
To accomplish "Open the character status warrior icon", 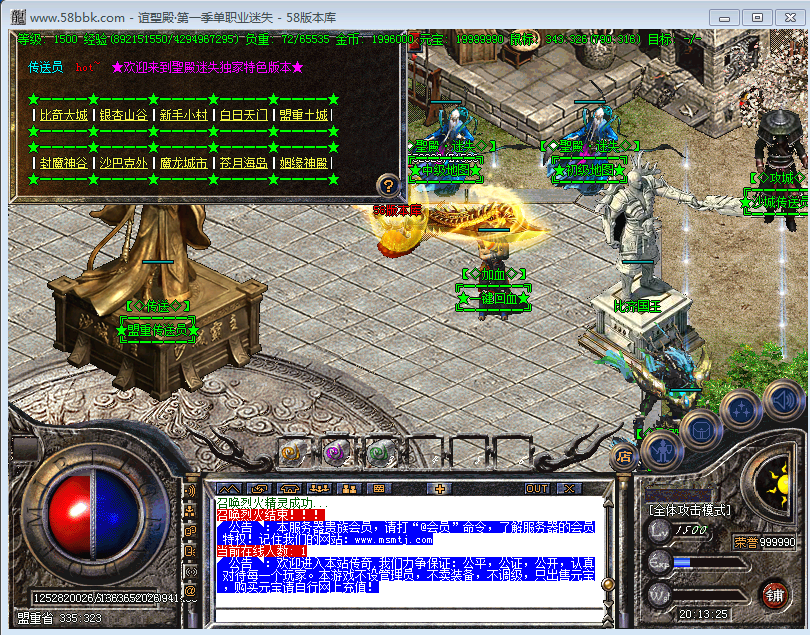I will click(x=662, y=452).
